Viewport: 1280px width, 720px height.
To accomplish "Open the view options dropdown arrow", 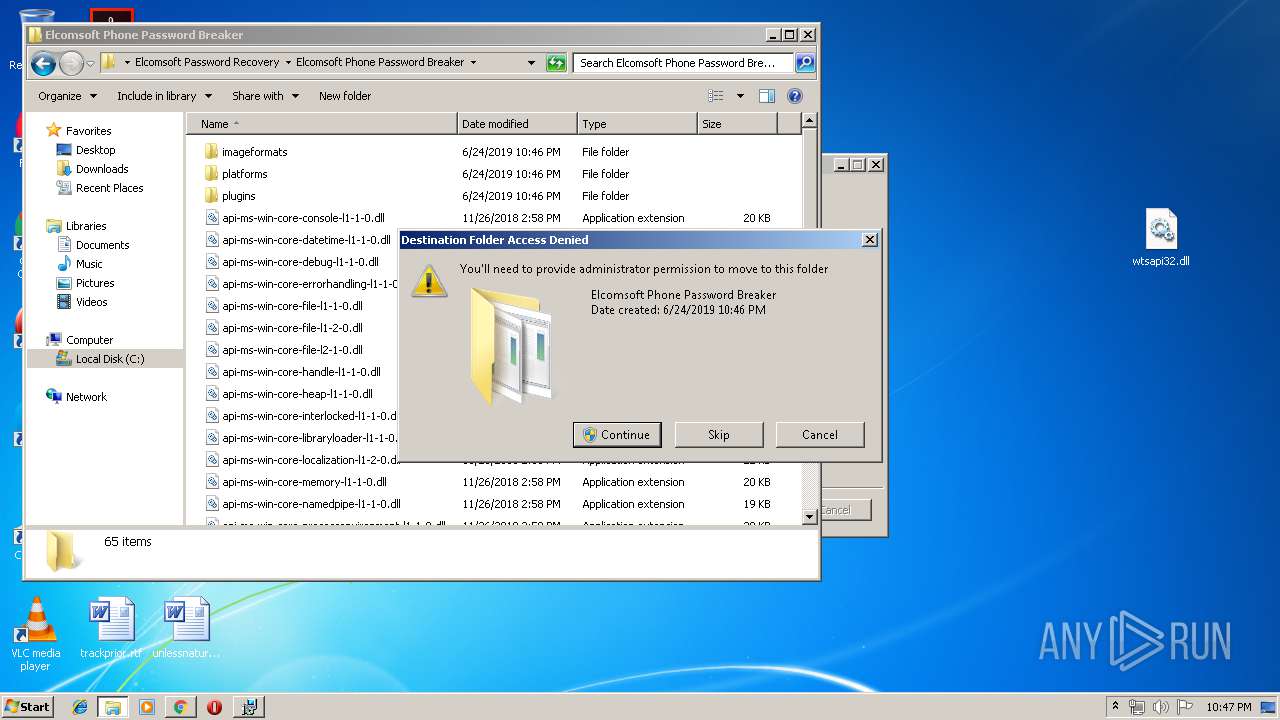I will (740, 96).
